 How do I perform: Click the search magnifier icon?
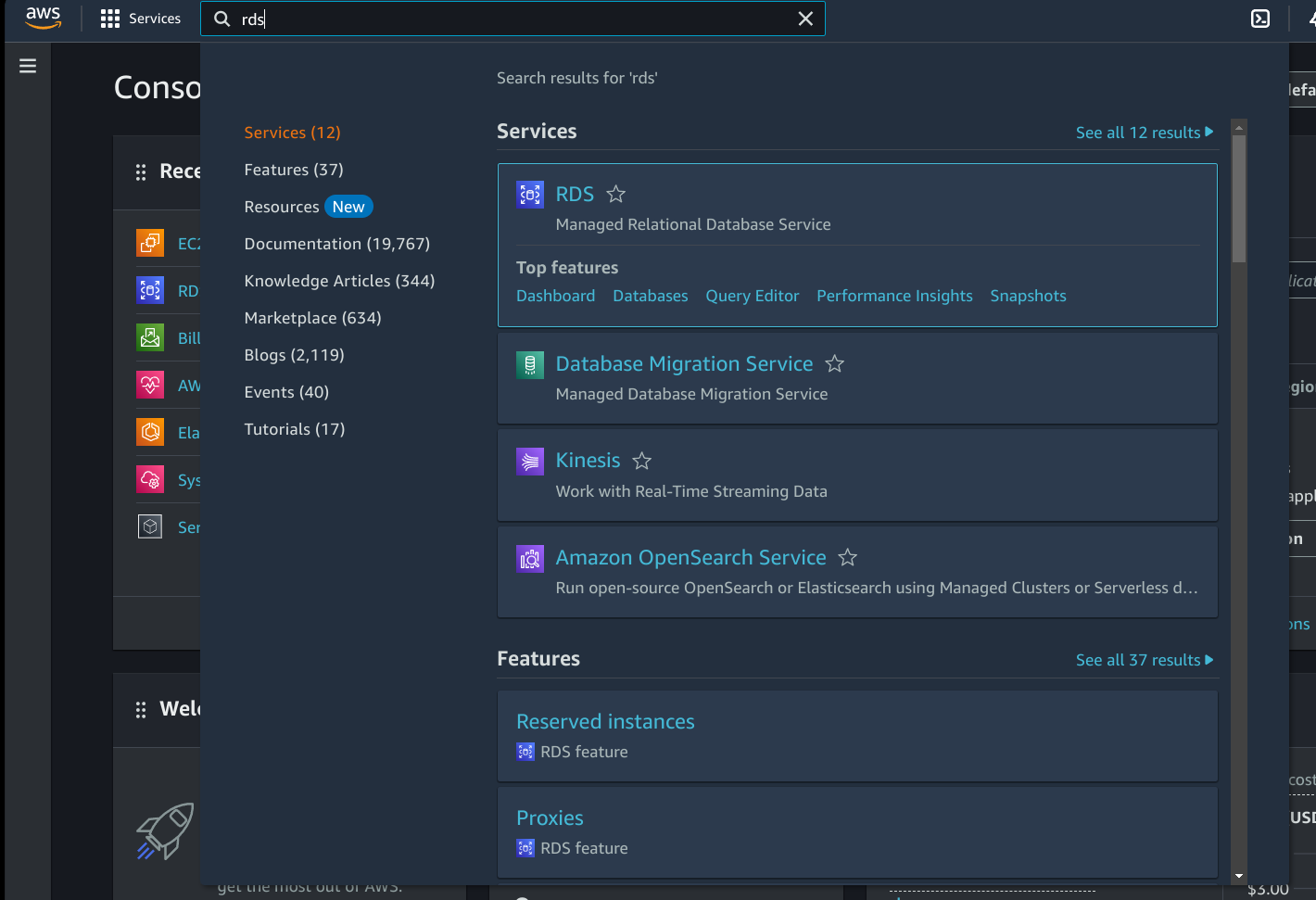222,19
